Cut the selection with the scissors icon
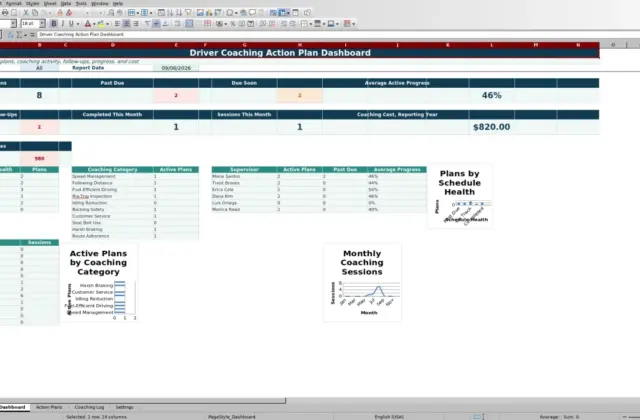The width and height of the screenshot is (640, 420). 26,13
